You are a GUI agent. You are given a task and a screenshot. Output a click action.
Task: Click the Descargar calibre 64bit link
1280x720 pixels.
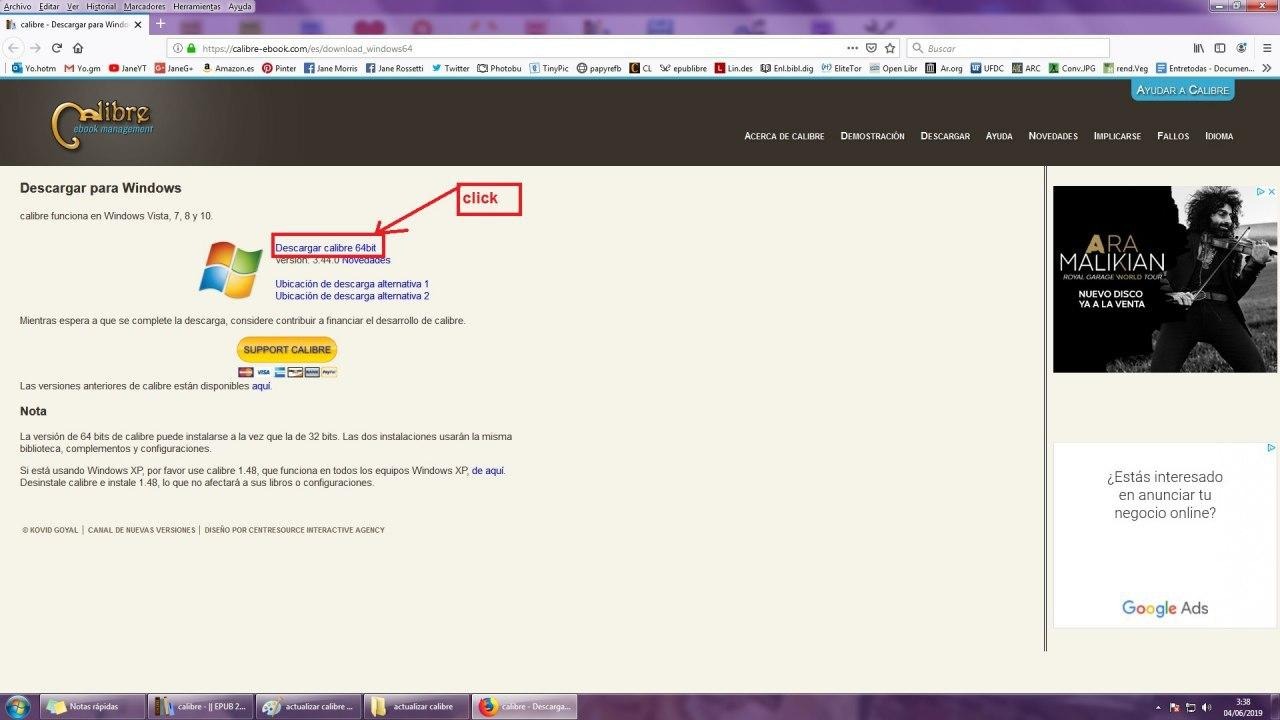(326, 248)
